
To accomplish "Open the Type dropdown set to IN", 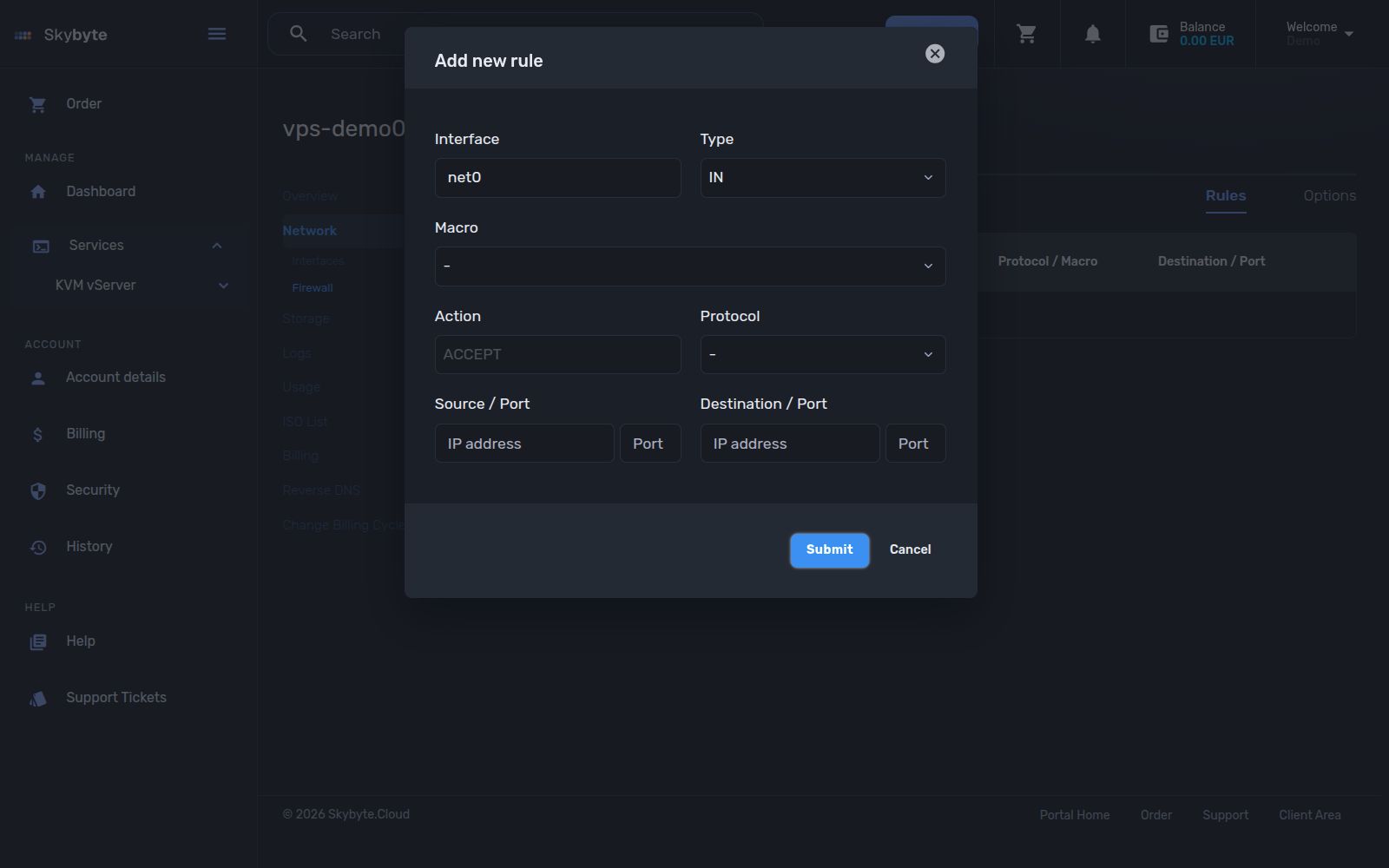I will [x=823, y=178].
